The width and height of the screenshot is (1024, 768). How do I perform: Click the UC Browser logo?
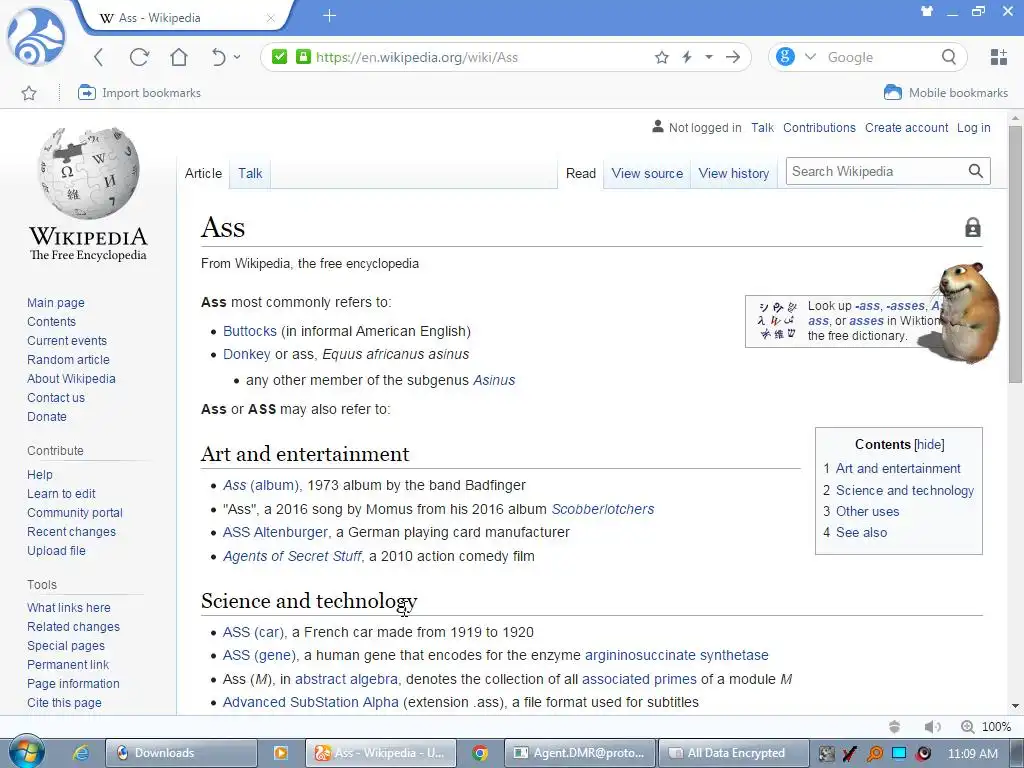coord(36,37)
